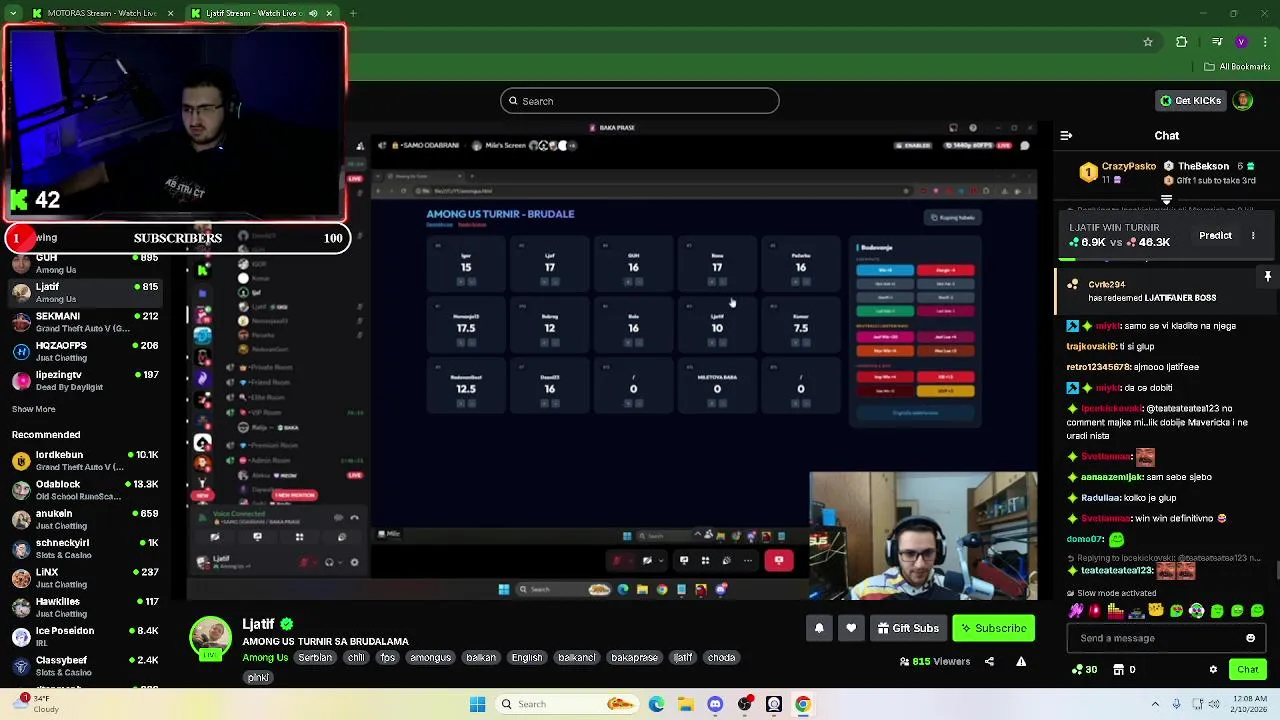Send message with the green Chat button
This screenshot has width=1280, height=720.
[1247, 669]
